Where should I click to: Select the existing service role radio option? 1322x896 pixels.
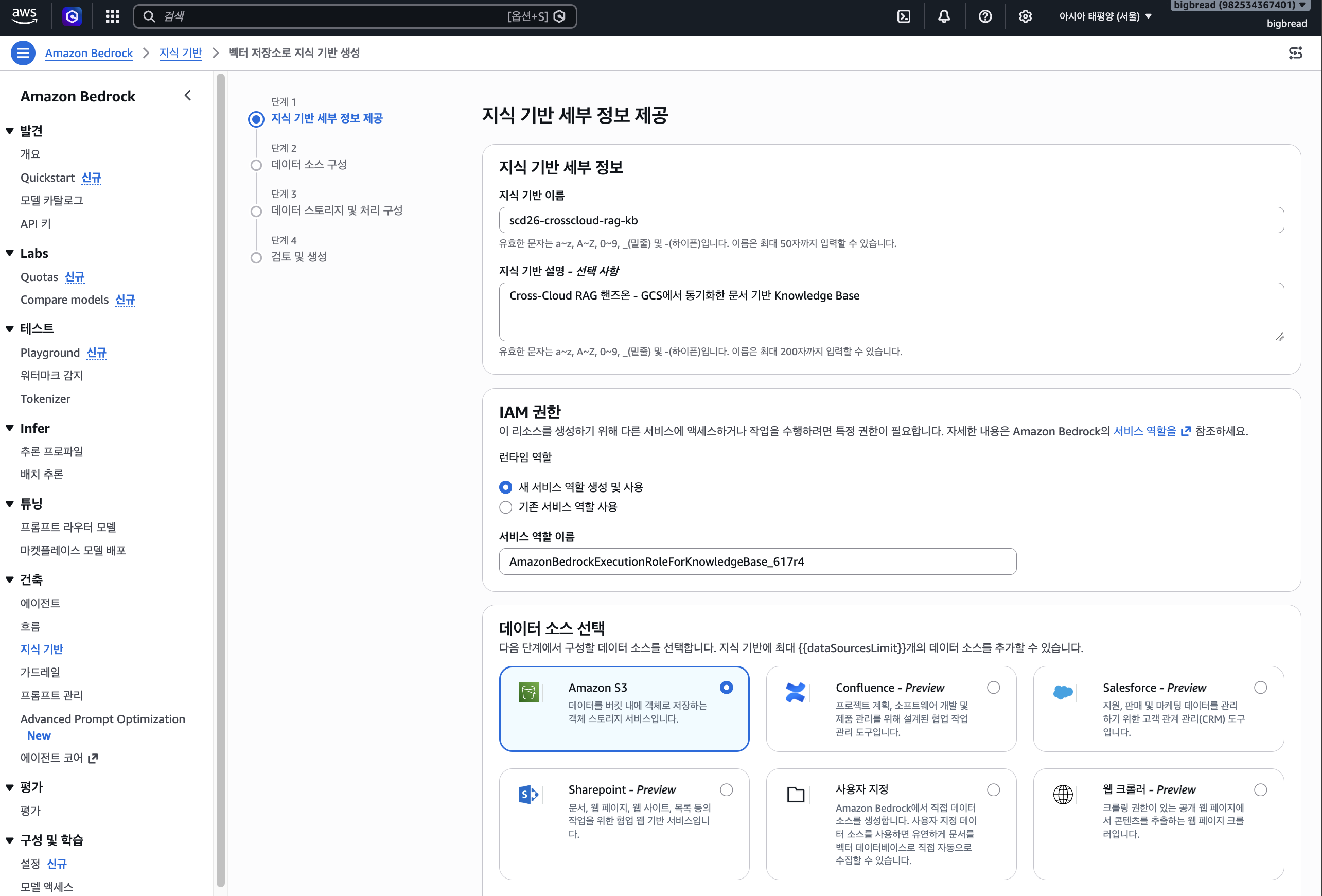pos(506,507)
